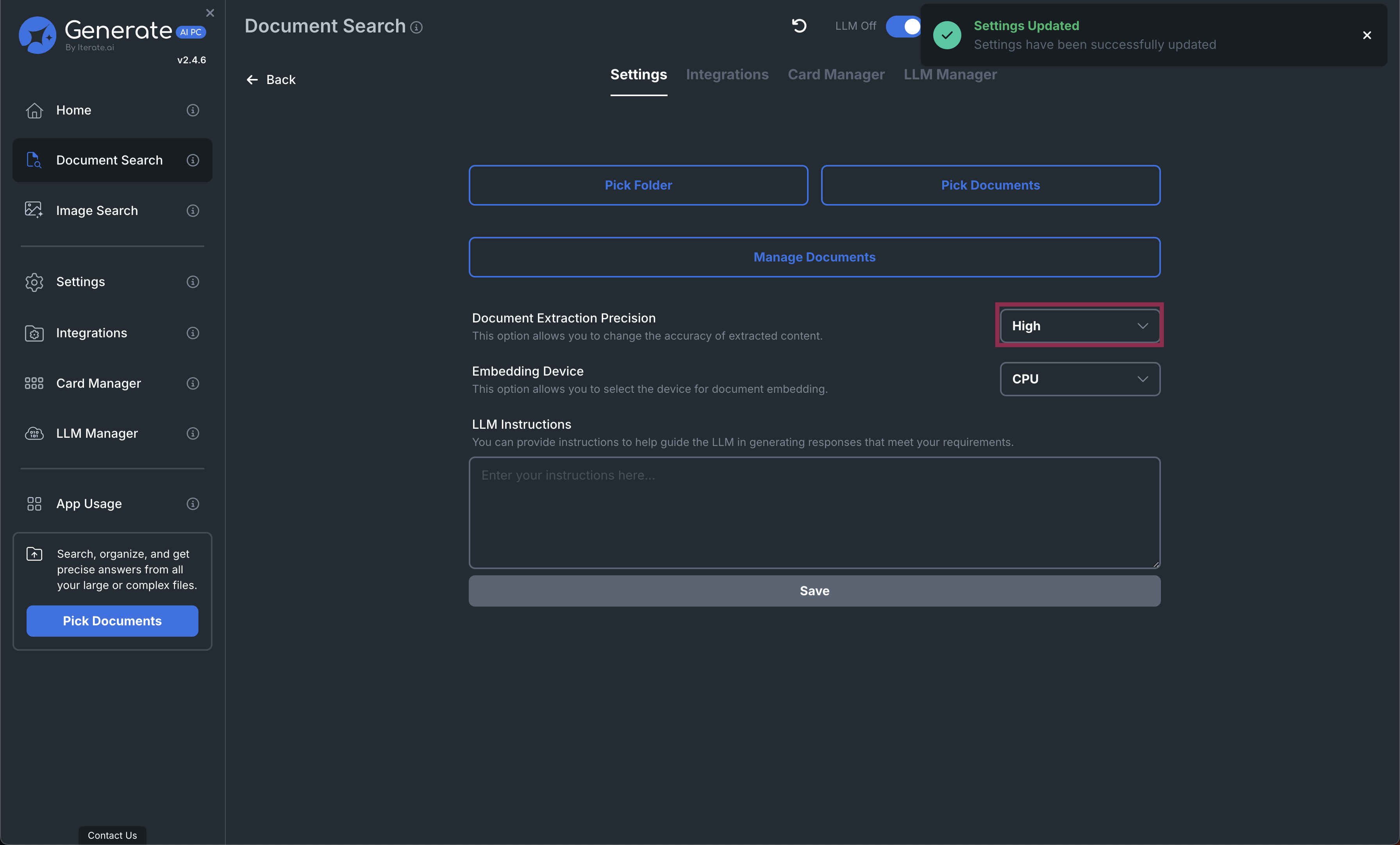Click the blue Pick Documents sidebar button
Screen dimensions: 1400x845
tap(112, 621)
